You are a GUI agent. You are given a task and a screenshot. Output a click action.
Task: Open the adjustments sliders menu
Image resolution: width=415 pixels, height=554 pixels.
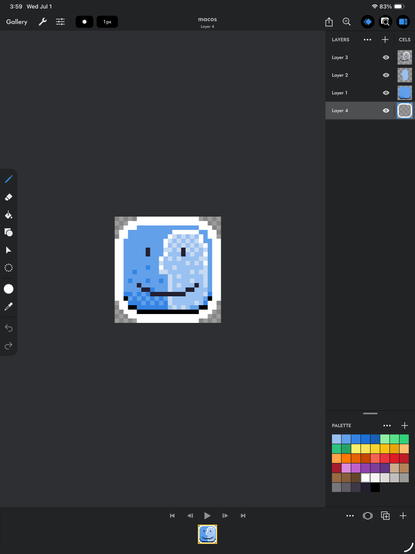click(x=60, y=22)
